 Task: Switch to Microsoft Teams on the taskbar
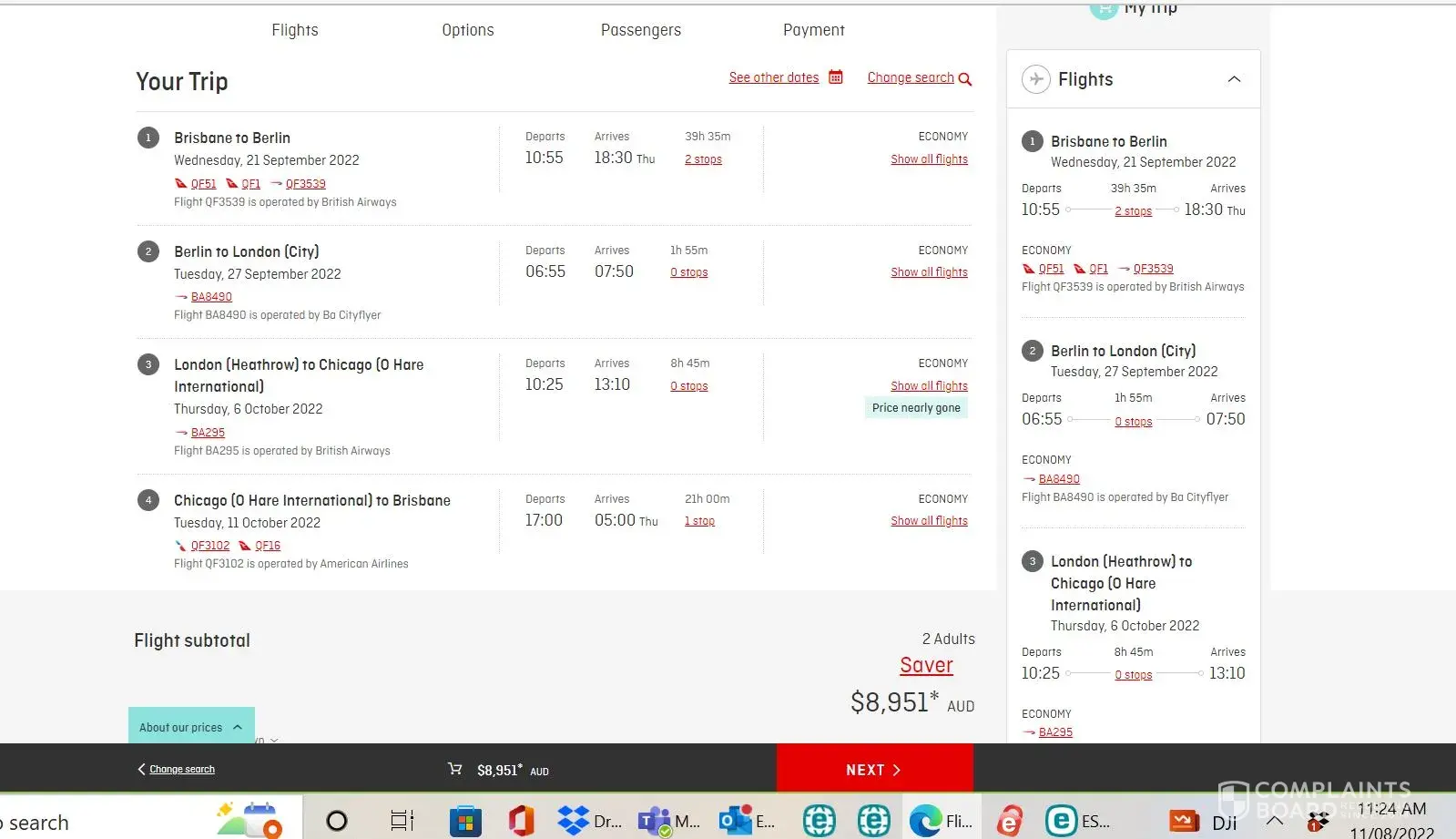(x=669, y=821)
